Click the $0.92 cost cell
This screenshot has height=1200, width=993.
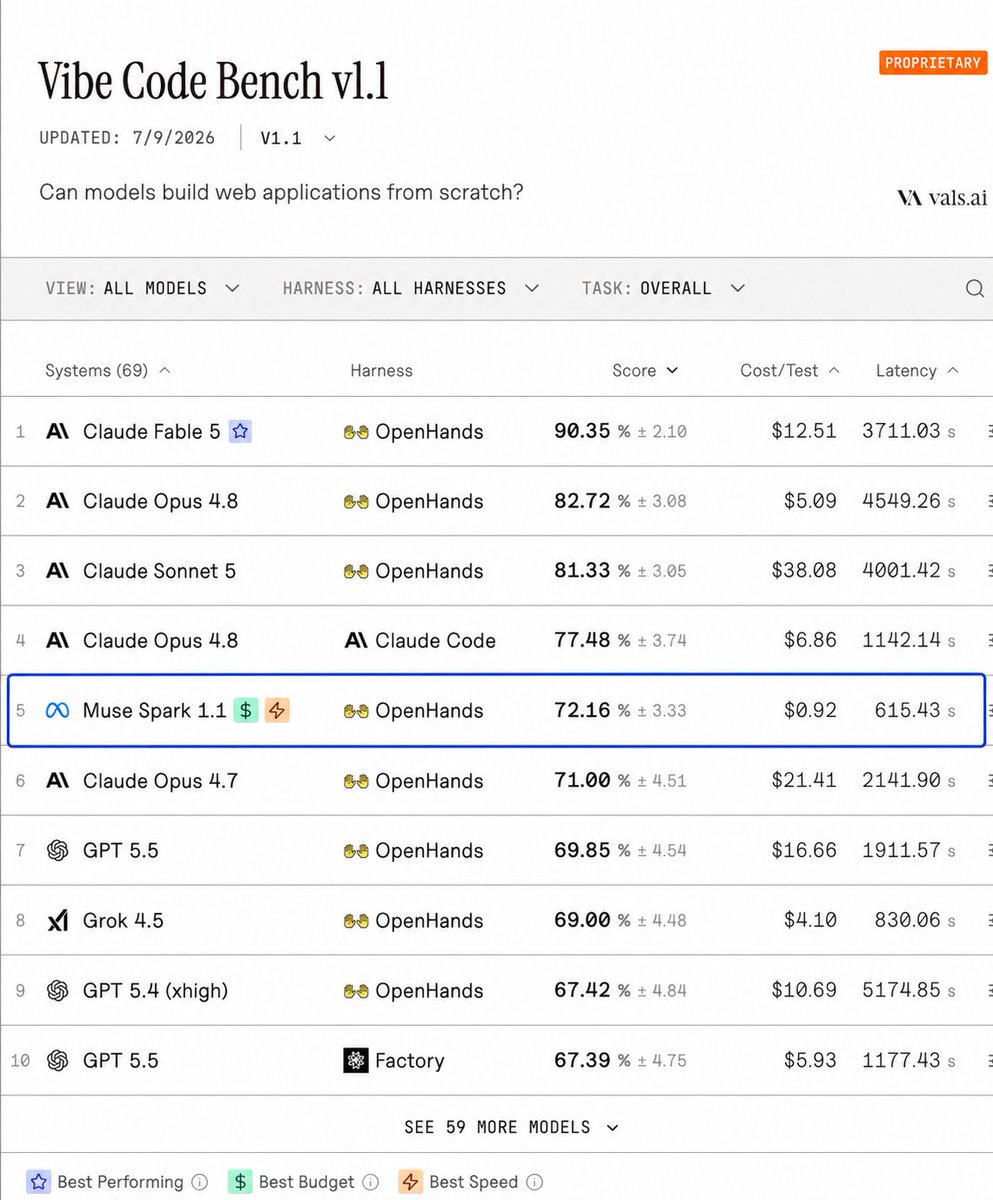point(810,711)
